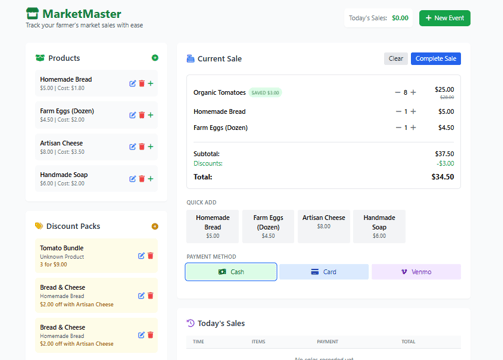Click the ITEMS column header
503x360 pixels.
click(x=258, y=342)
